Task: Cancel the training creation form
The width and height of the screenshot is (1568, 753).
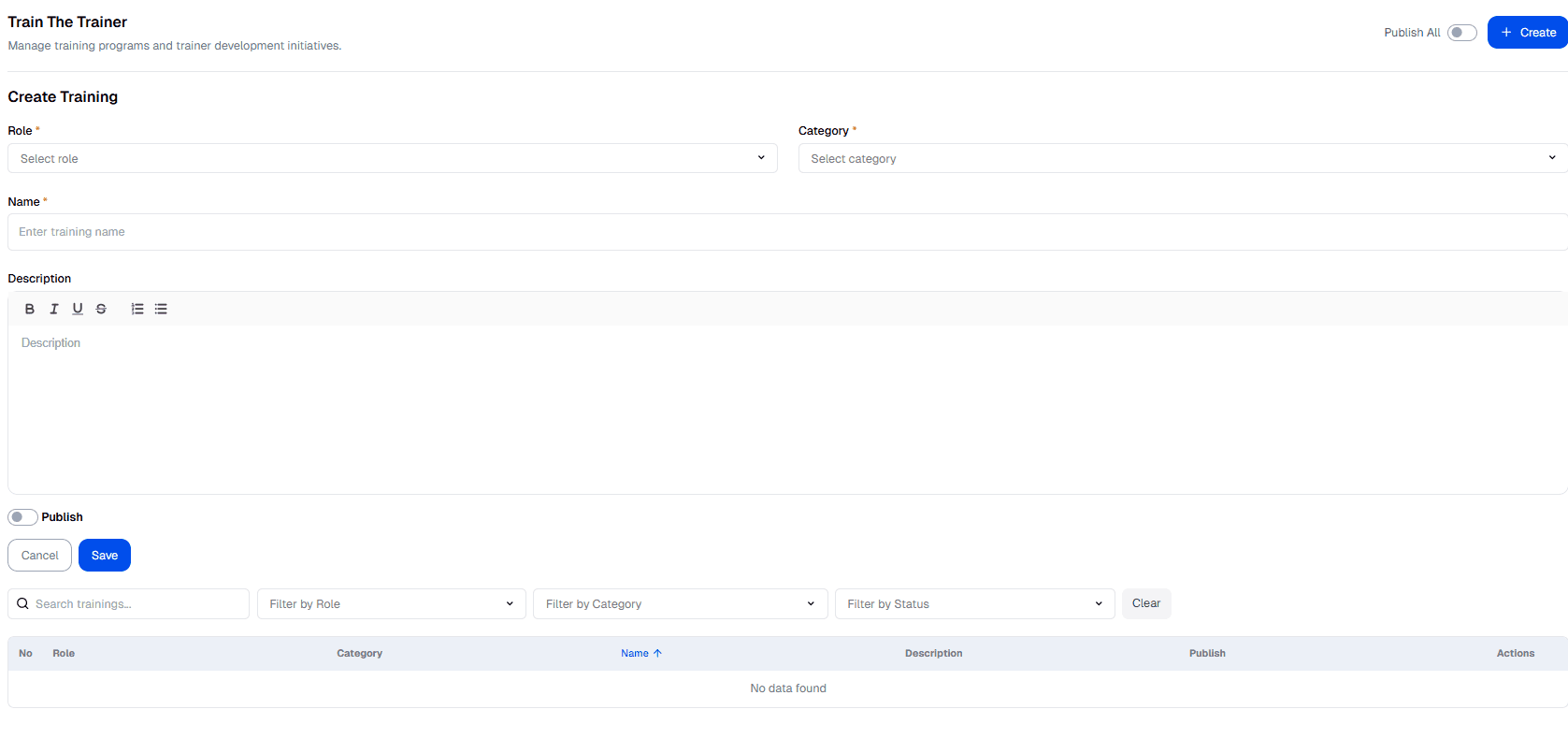Action: click(39, 556)
